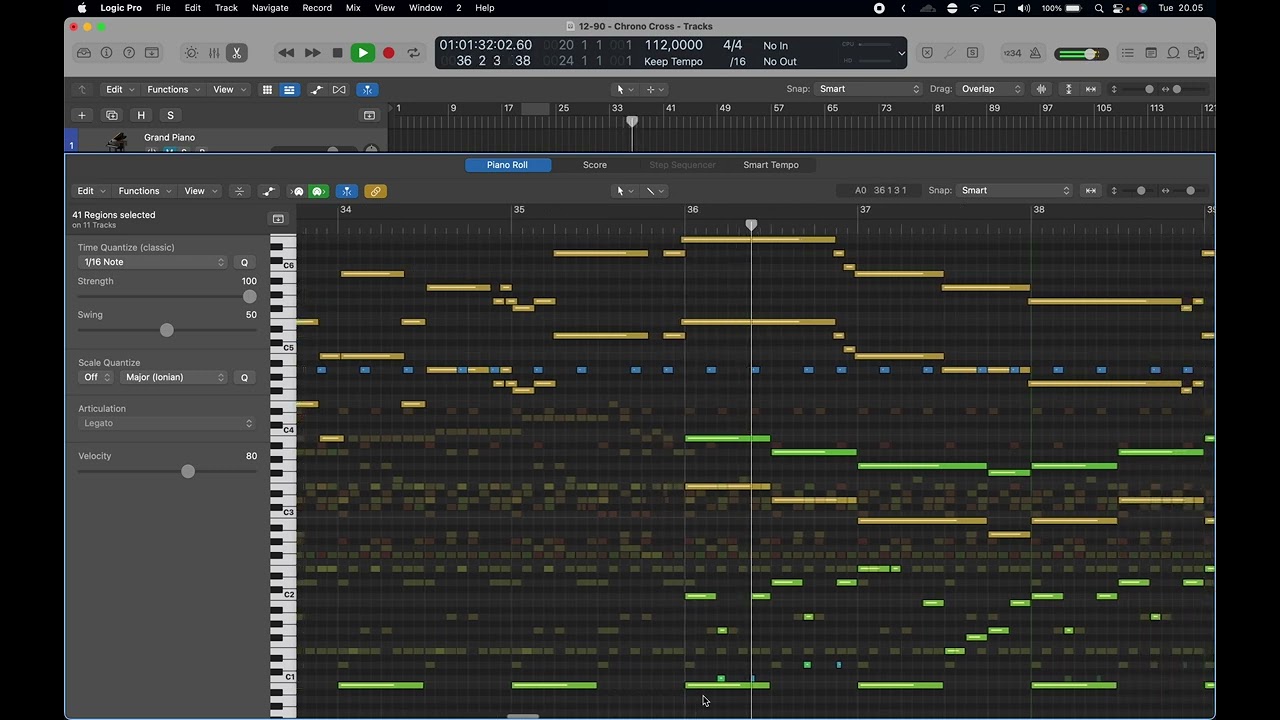Click the Fast Forward transport button

point(312,53)
